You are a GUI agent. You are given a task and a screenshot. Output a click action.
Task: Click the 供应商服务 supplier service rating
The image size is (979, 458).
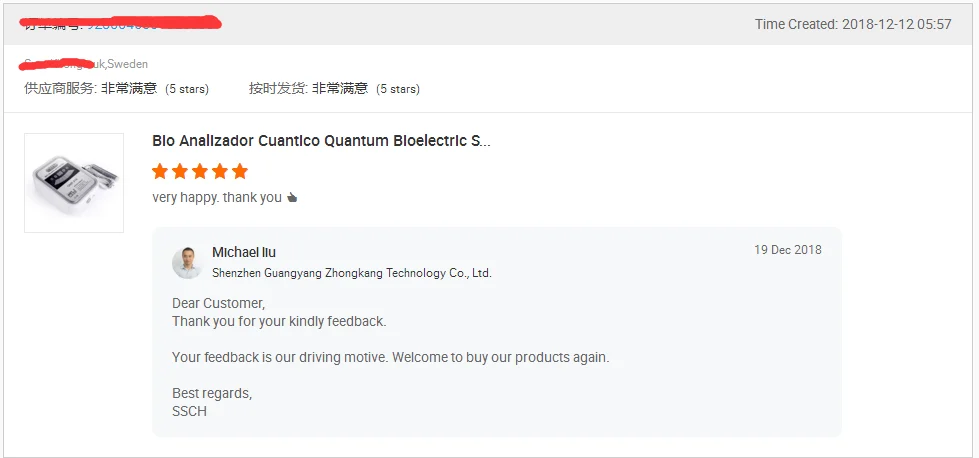pos(116,88)
